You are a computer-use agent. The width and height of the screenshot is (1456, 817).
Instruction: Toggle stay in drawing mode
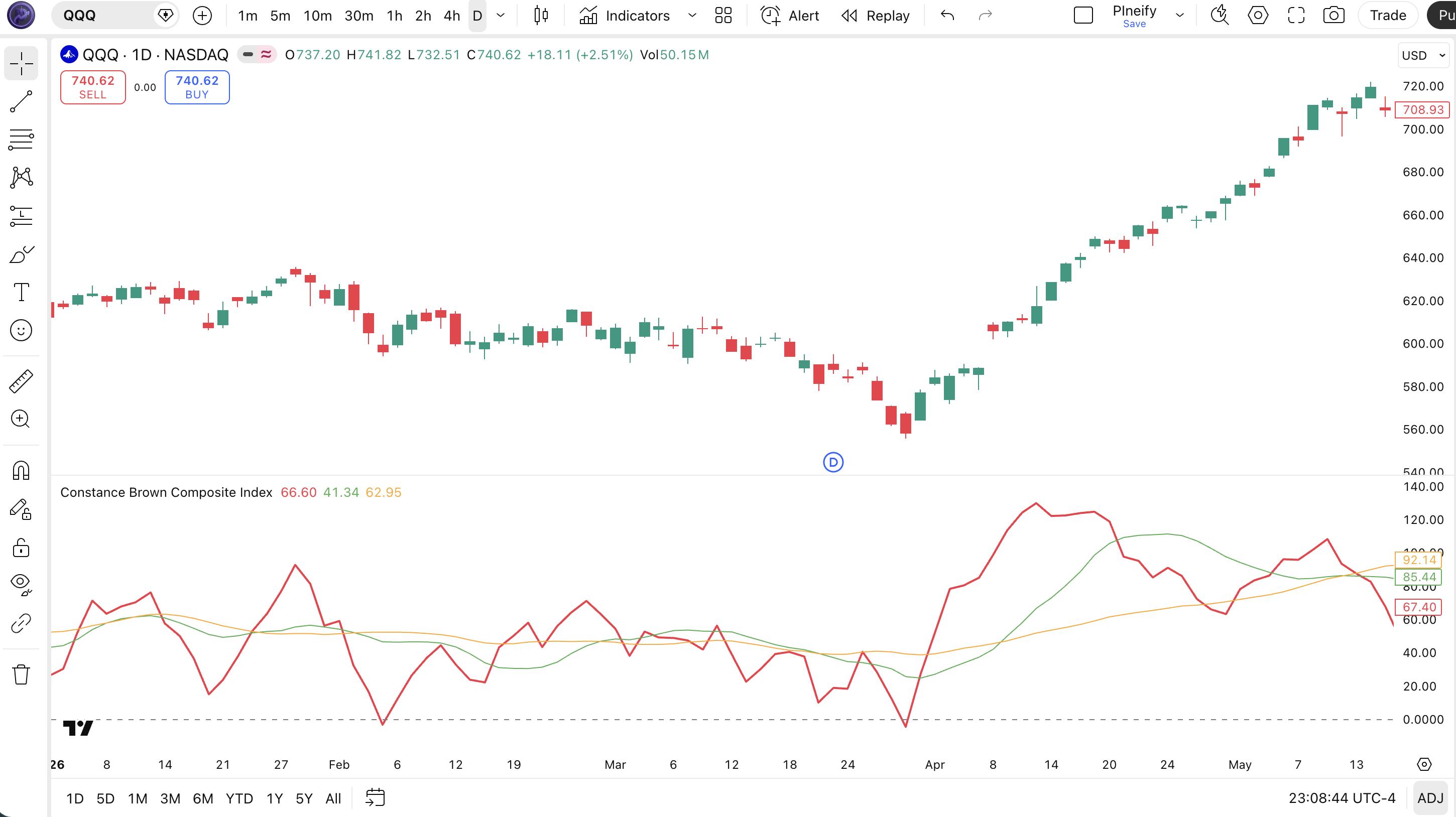[x=21, y=509]
